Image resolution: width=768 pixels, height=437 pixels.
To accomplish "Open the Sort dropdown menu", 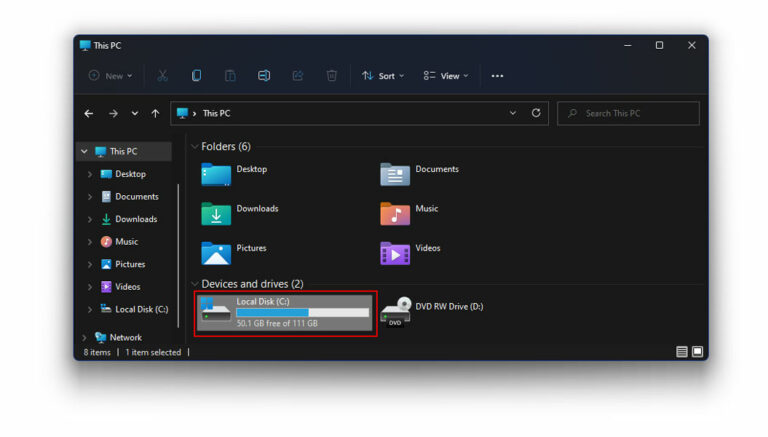I will pos(383,76).
